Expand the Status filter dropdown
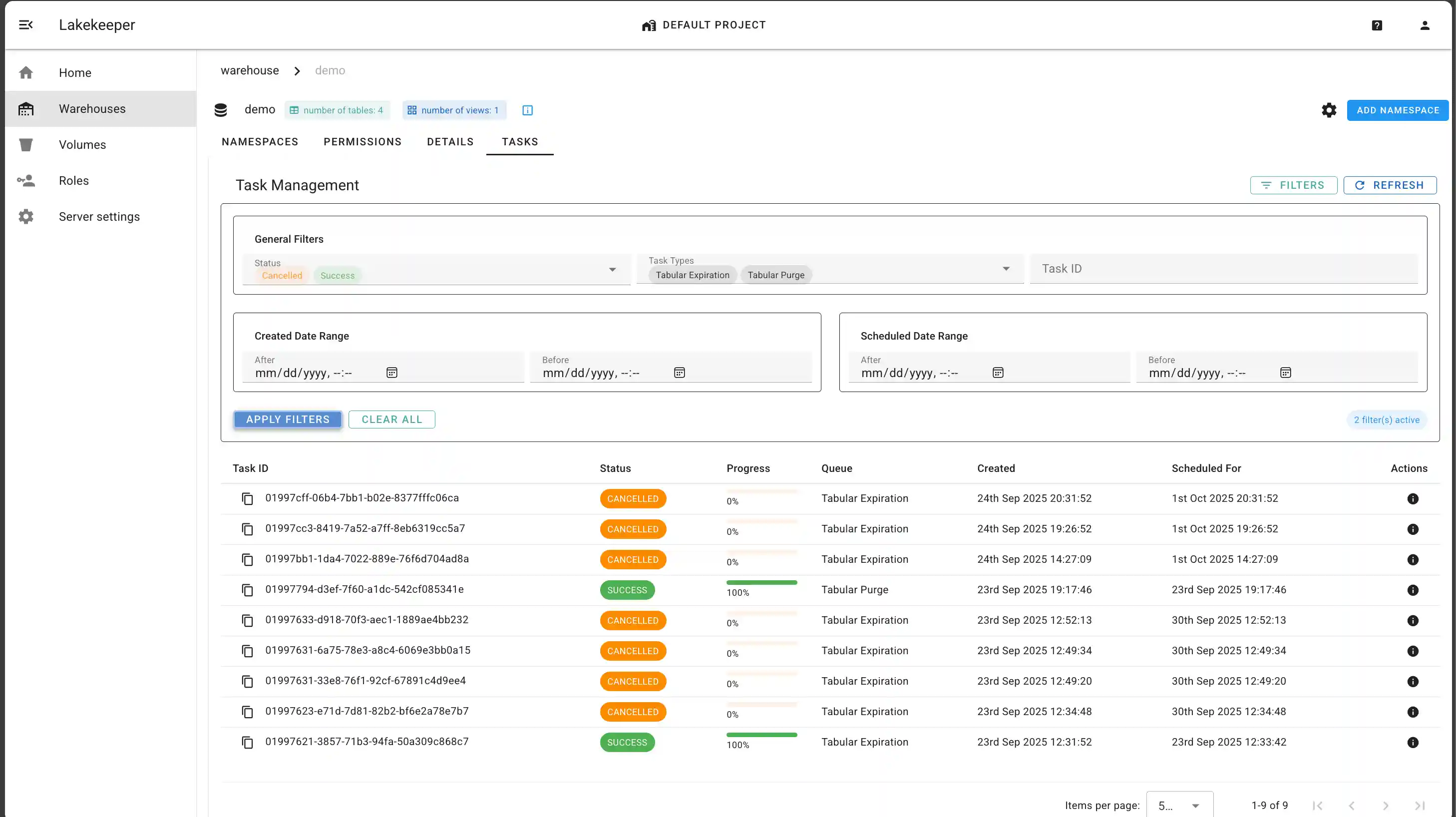1456x817 pixels. [x=612, y=270]
